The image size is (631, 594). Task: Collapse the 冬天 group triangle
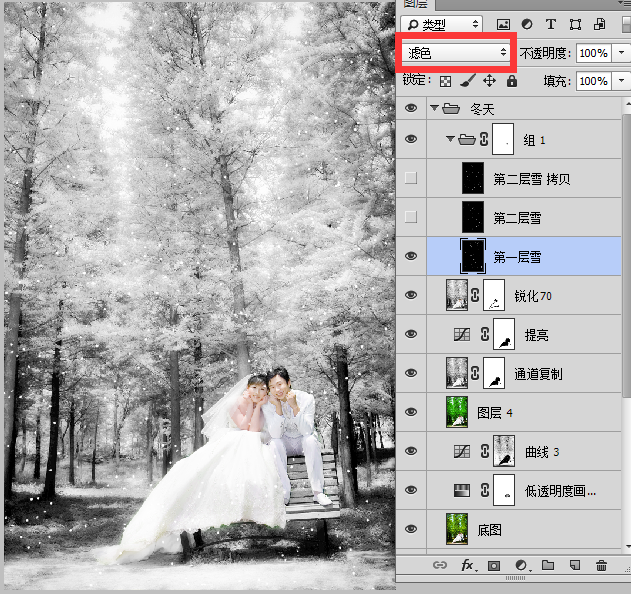coord(434,108)
